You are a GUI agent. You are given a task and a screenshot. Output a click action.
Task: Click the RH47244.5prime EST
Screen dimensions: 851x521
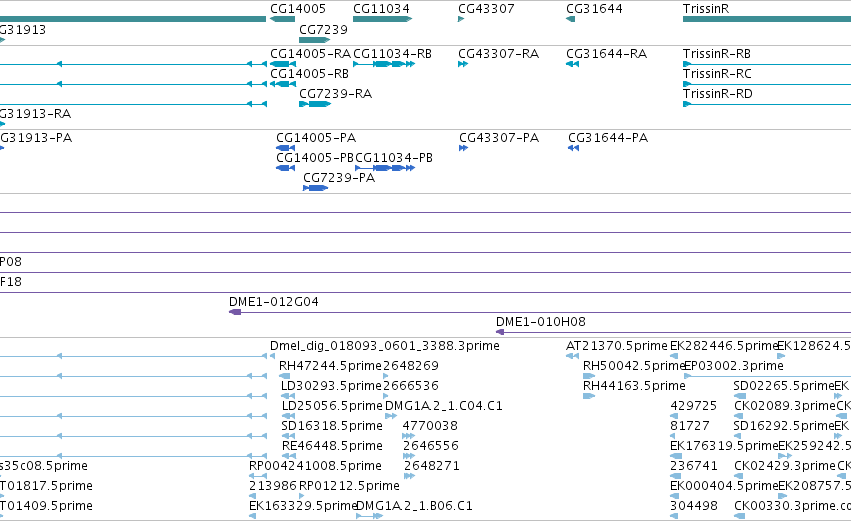coord(284,376)
